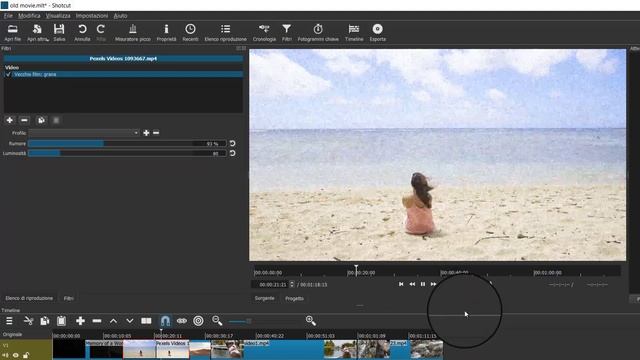The width and height of the screenshot is (640, 360).
Task: Paste the clip into the timeline
Action: coord(61,321)
